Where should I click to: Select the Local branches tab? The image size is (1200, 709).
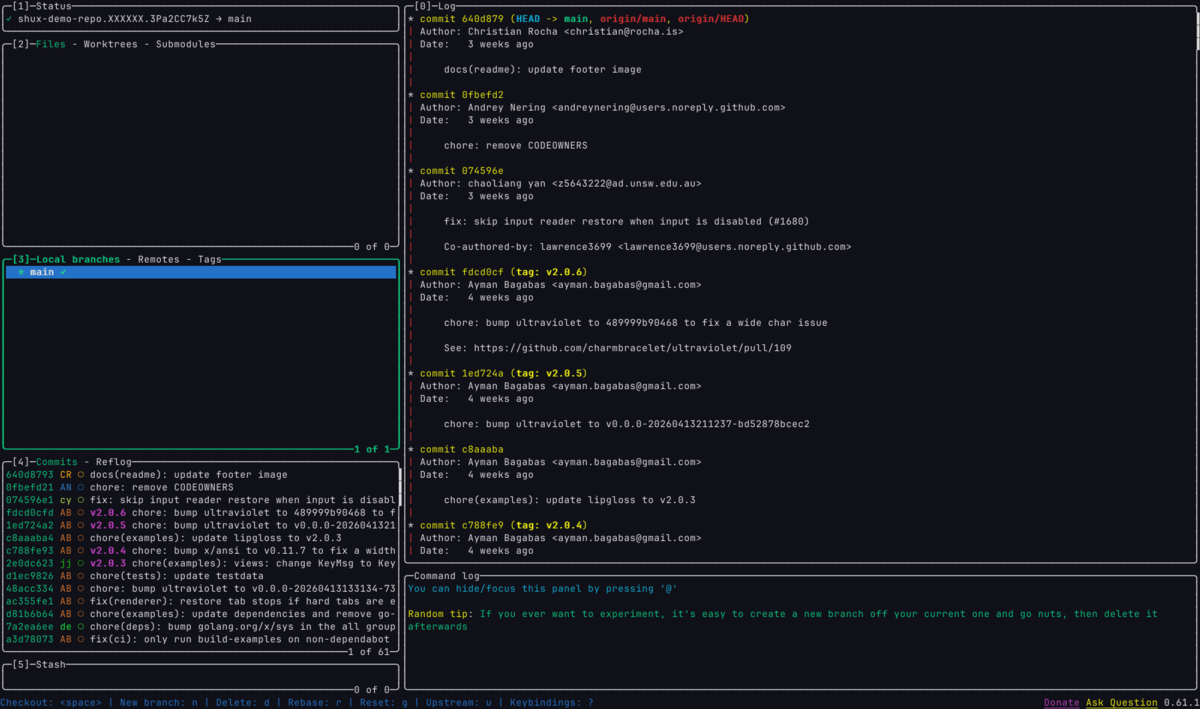(78, 259)
